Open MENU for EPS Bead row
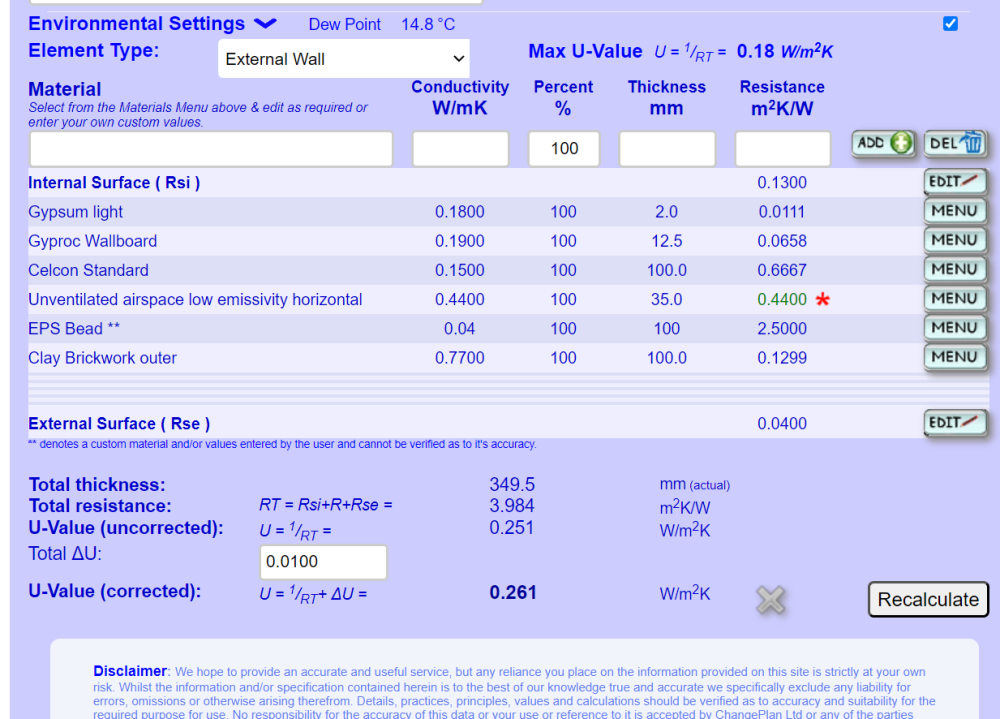1000x719 pixels. tap(955, 328)
